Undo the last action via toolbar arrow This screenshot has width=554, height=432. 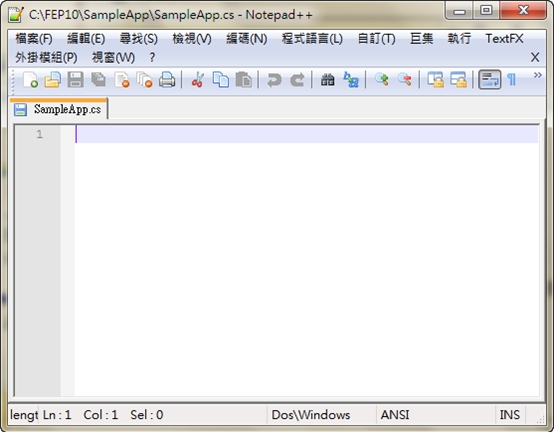(274, 79)
